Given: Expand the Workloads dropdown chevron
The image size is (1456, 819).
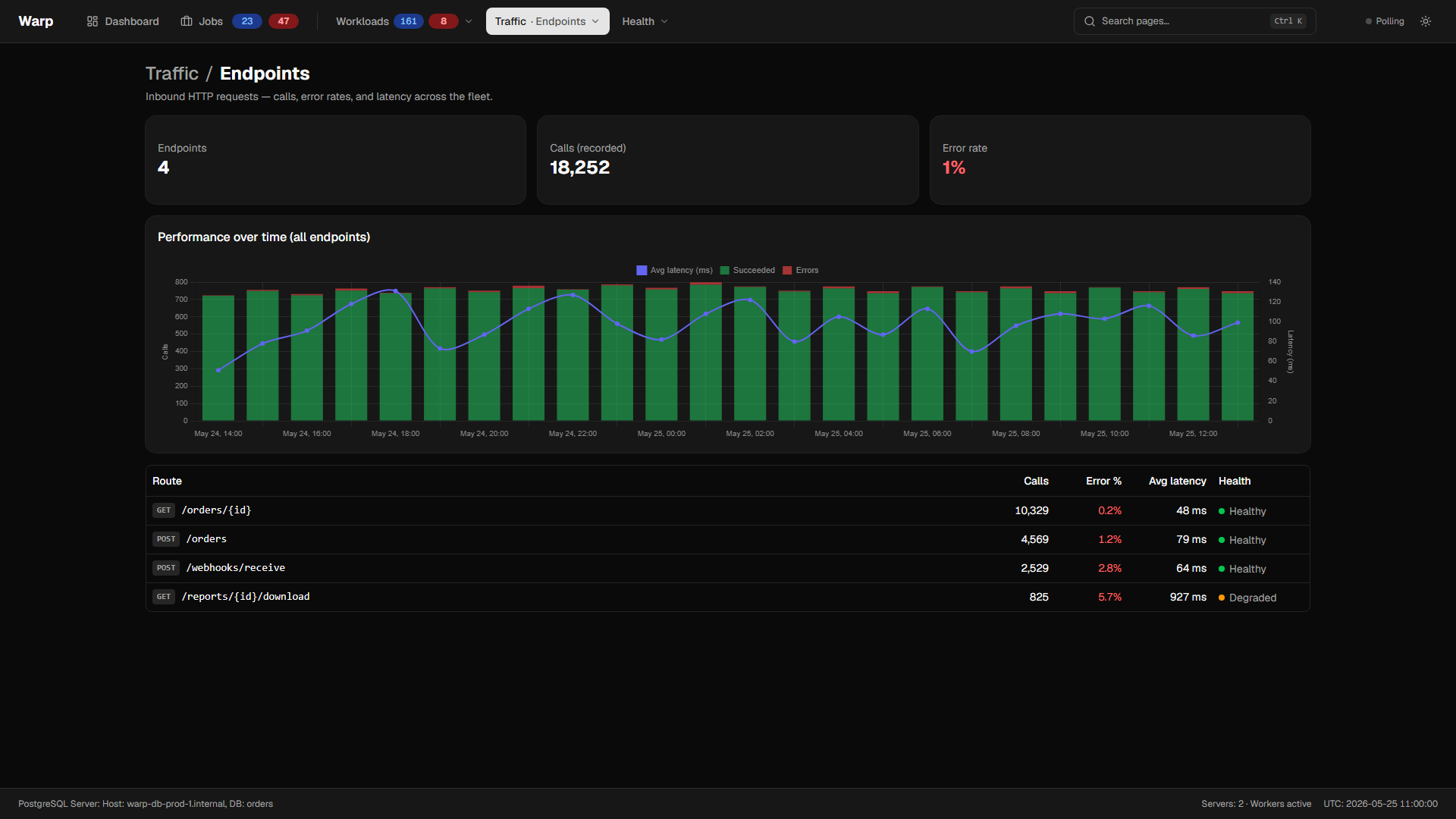Looking at the screenshot, I should coord(469,21).
